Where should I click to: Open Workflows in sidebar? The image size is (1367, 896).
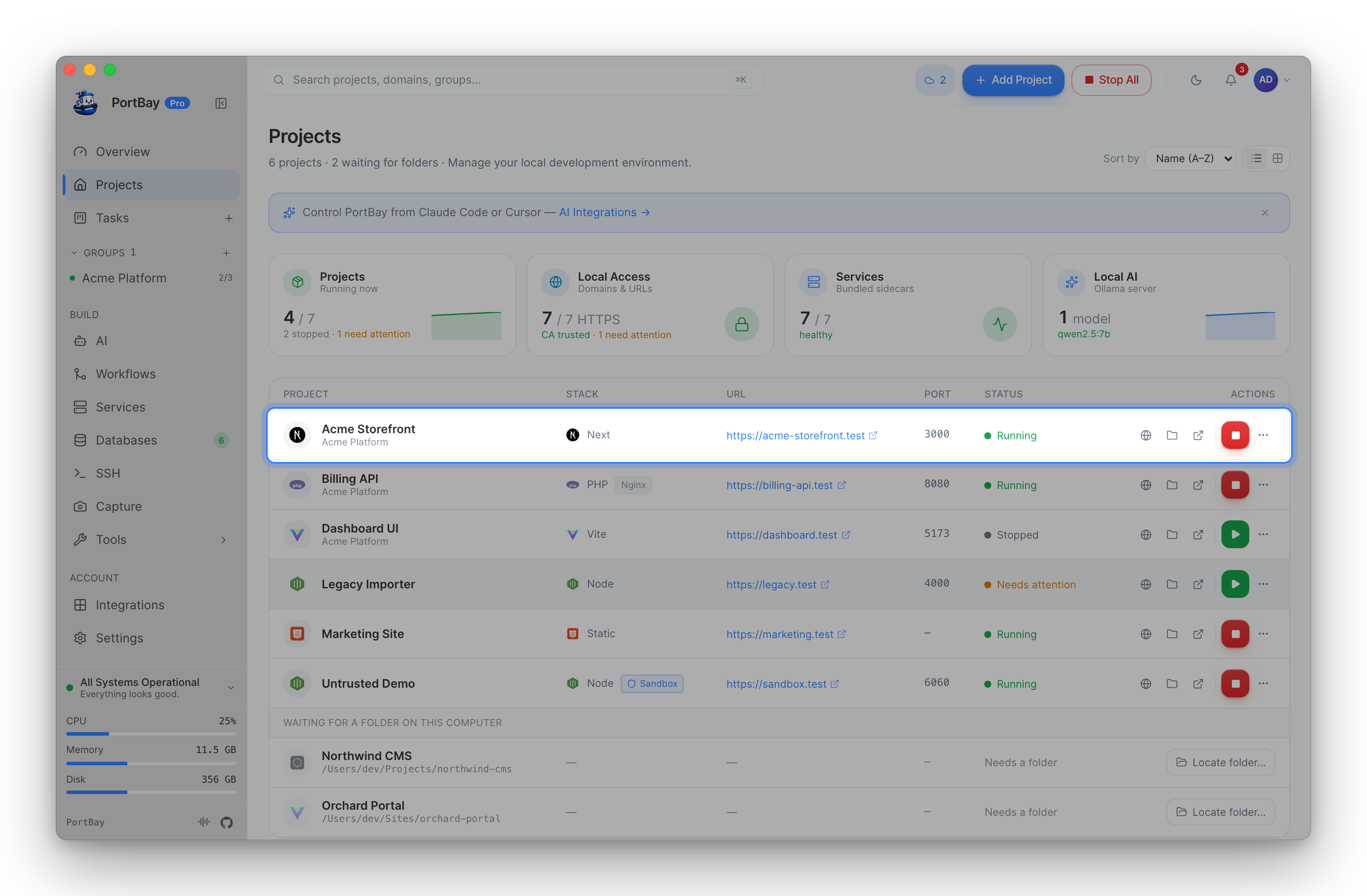150,374
